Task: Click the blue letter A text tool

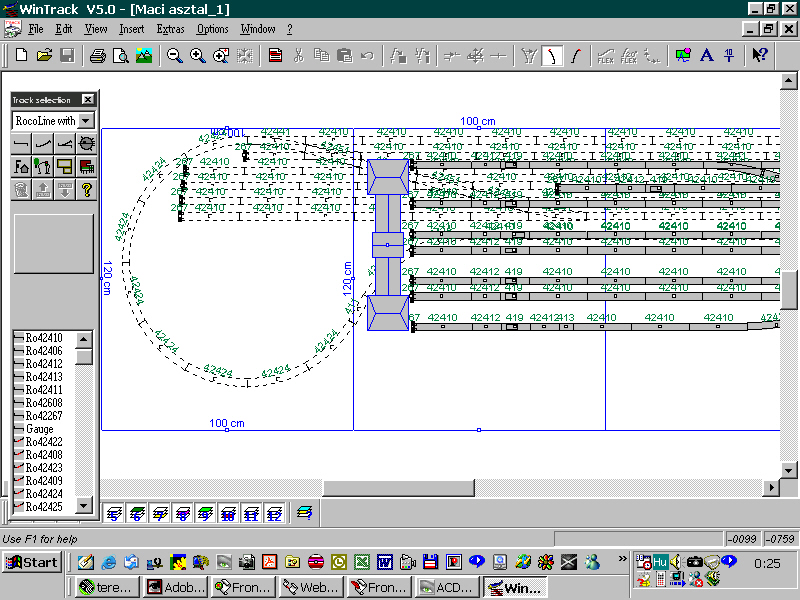Action: point(707,55)
